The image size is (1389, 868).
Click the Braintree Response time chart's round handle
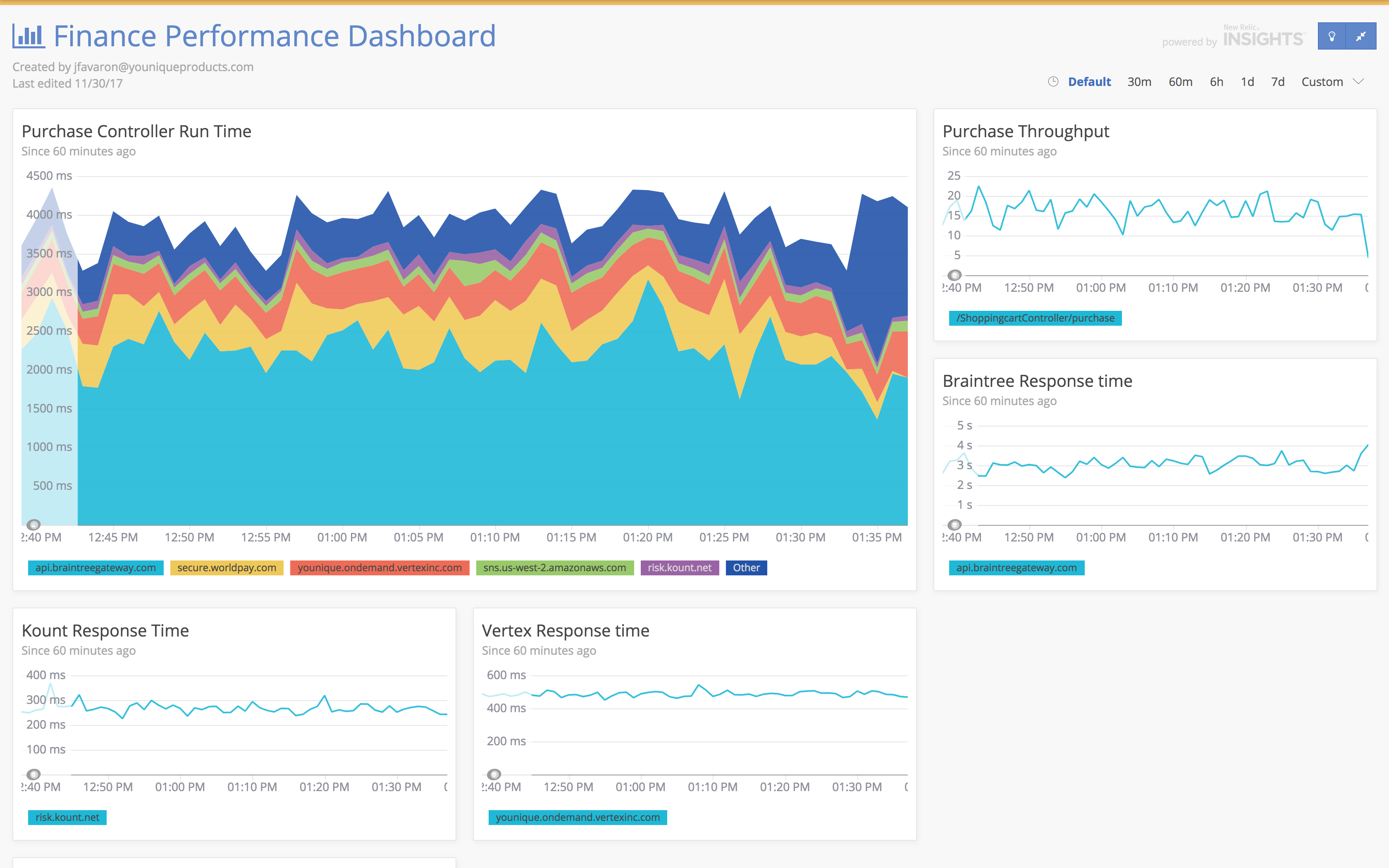(x=954, y=525)
